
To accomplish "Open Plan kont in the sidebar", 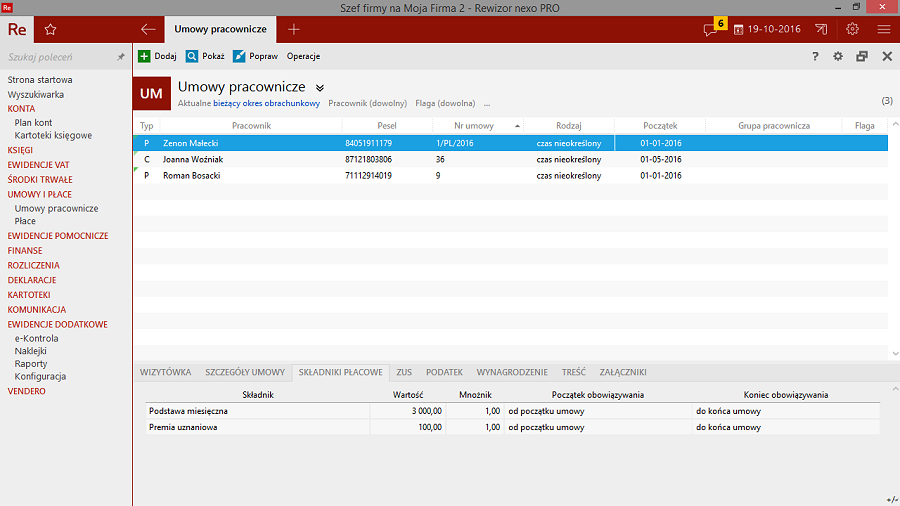I will pos(33,122).
